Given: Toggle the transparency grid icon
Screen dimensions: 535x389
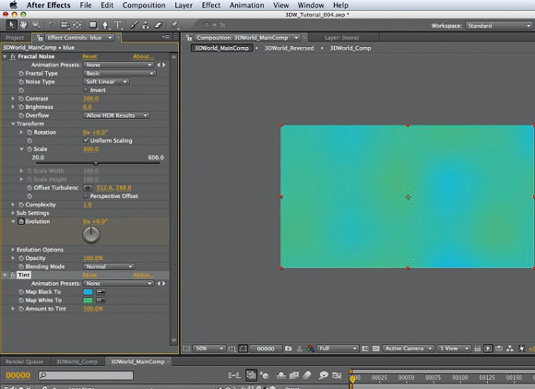Looking at the screenshot, I should click(x=376, y=348).
